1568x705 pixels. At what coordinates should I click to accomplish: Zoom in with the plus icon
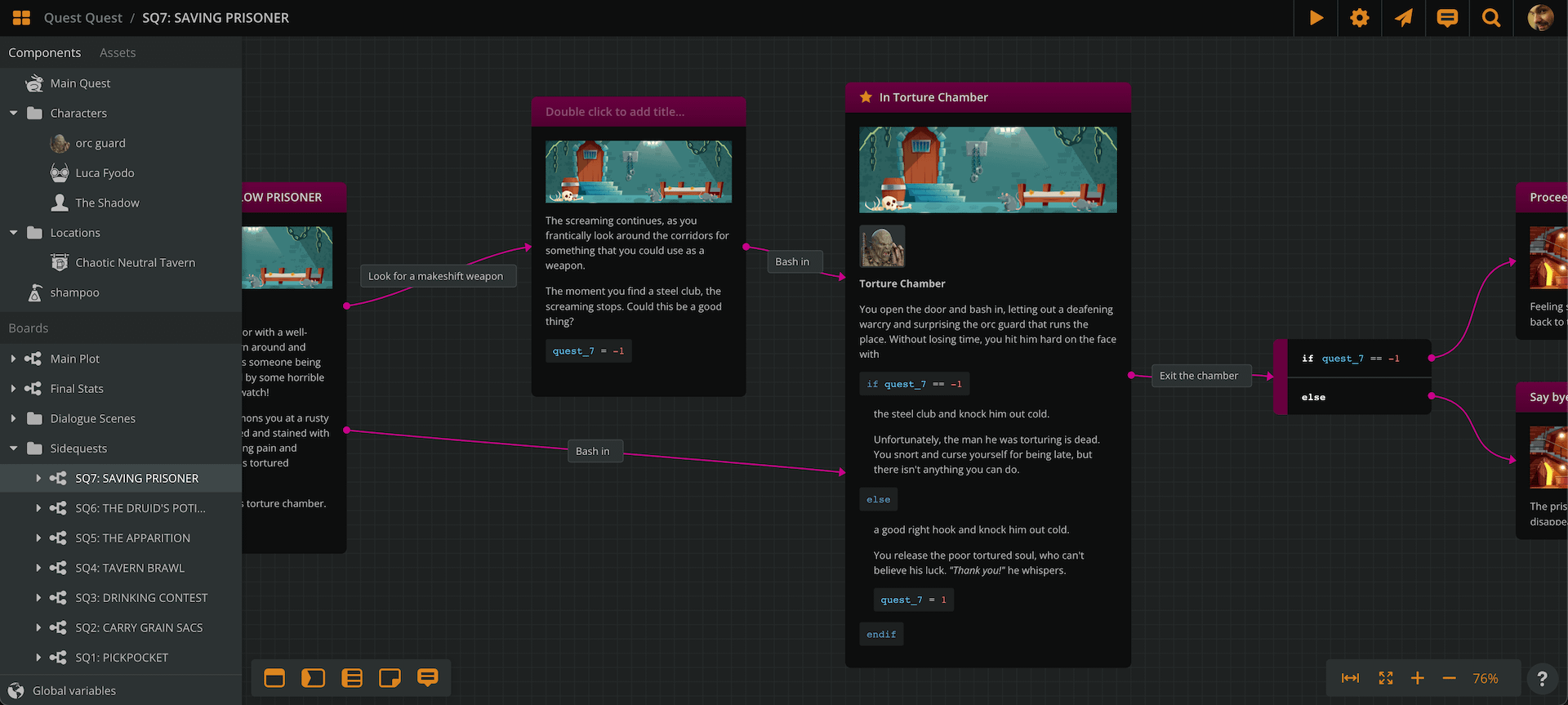[1418, 678]
